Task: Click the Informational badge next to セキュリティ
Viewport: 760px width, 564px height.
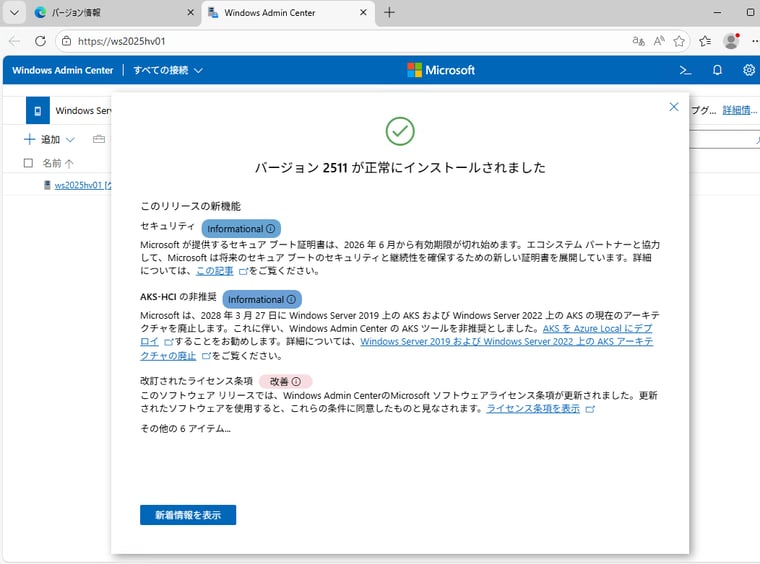Action: [241, 229]
